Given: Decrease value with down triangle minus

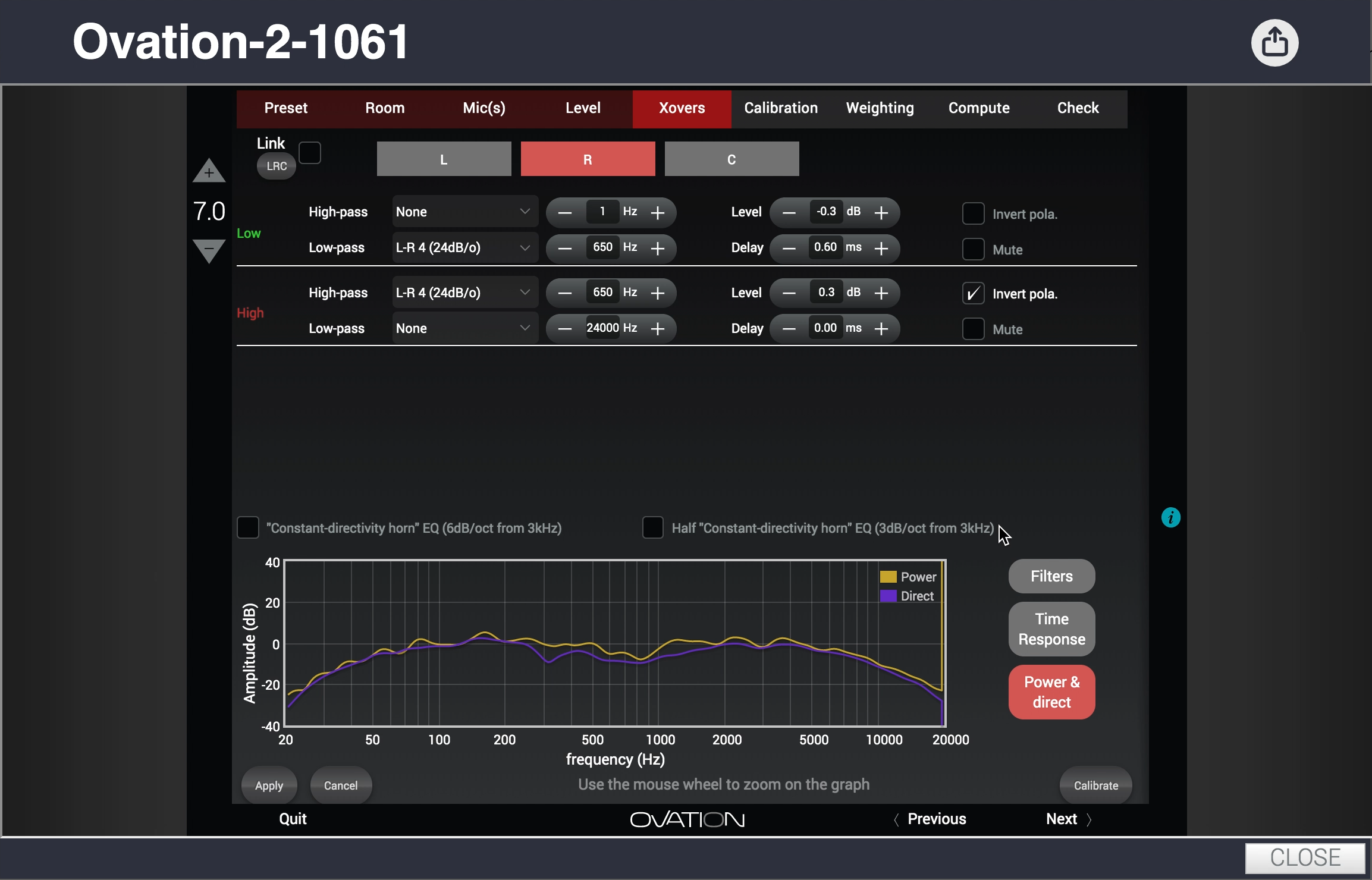Looking at the screenshot, I should (209, 251).
